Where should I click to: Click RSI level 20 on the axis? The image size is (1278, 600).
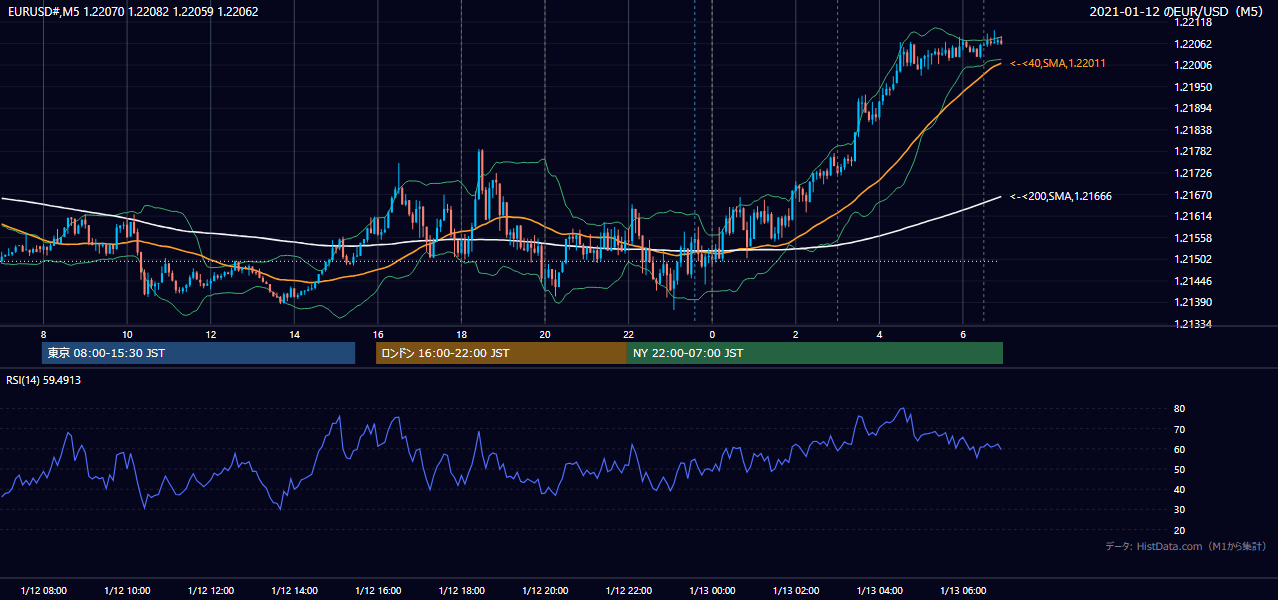[1179, 530]
